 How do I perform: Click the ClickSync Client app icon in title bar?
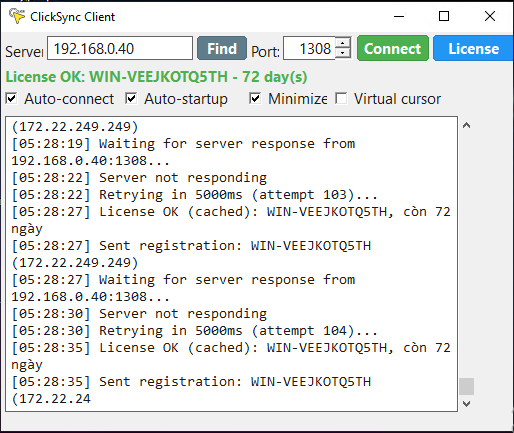(17, 16)
